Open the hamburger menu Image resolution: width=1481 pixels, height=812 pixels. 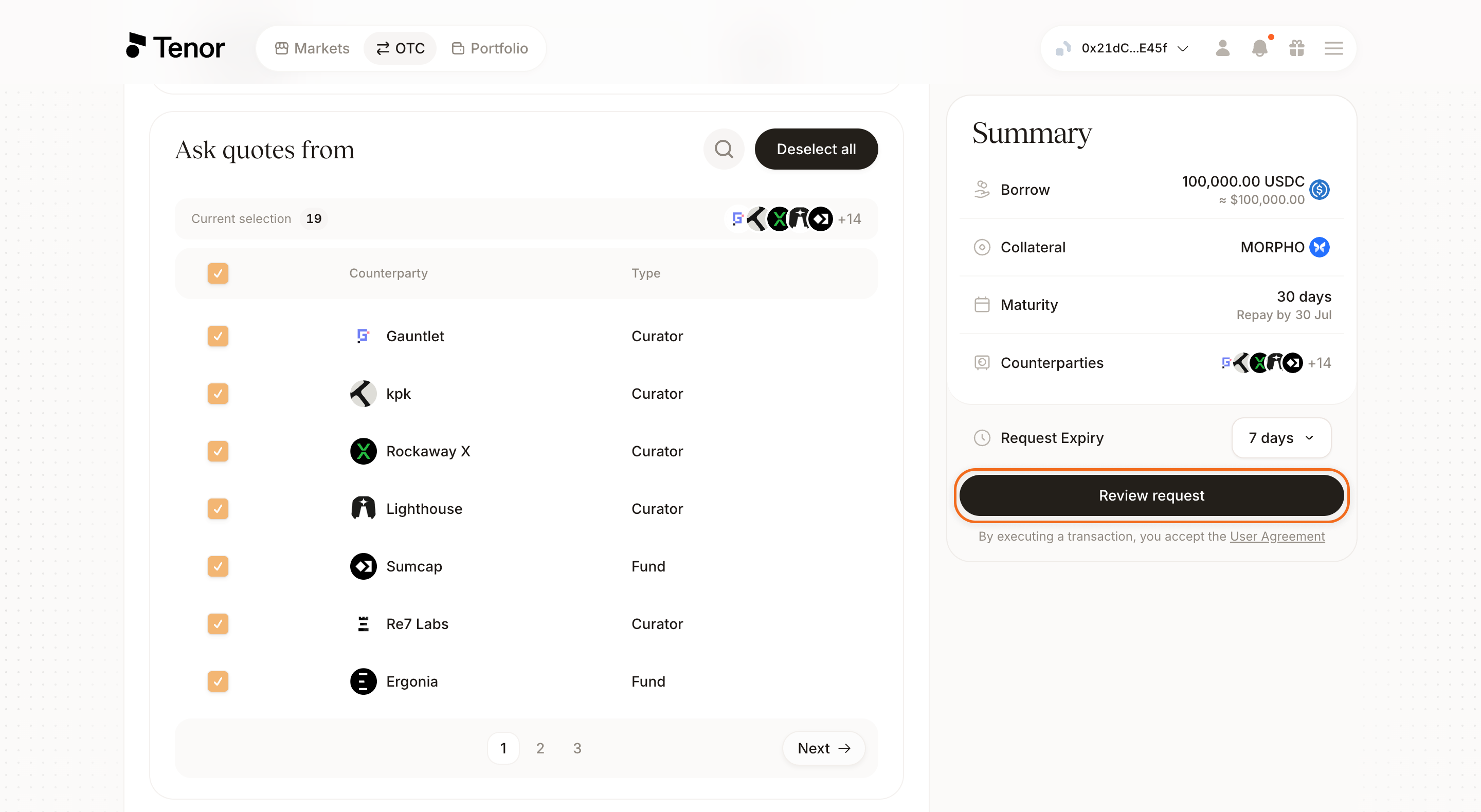point(1333,48)
